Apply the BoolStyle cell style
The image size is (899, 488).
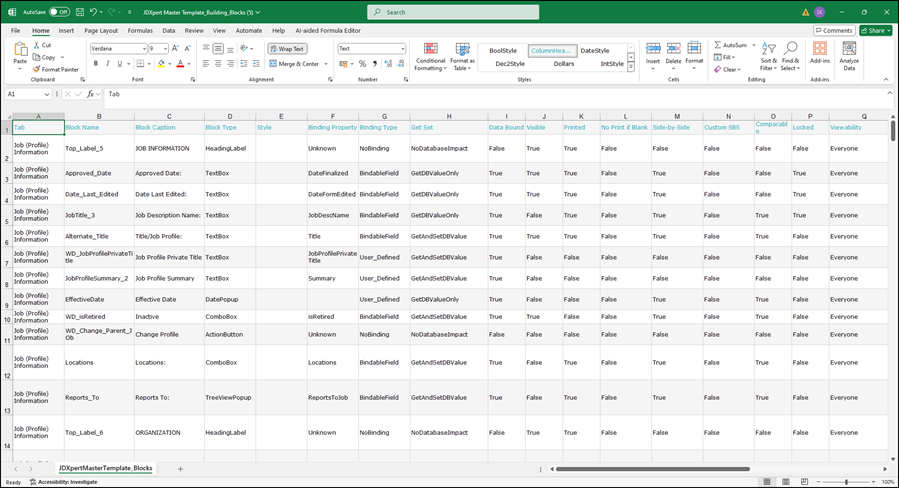click(x=503, y=50)
